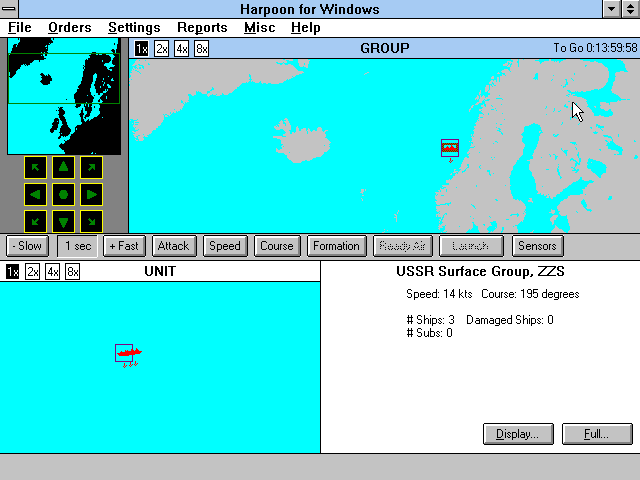Click the USSR Surface Group, ZZS title
This screenshot has width=640, height=480.
point(480,272)
